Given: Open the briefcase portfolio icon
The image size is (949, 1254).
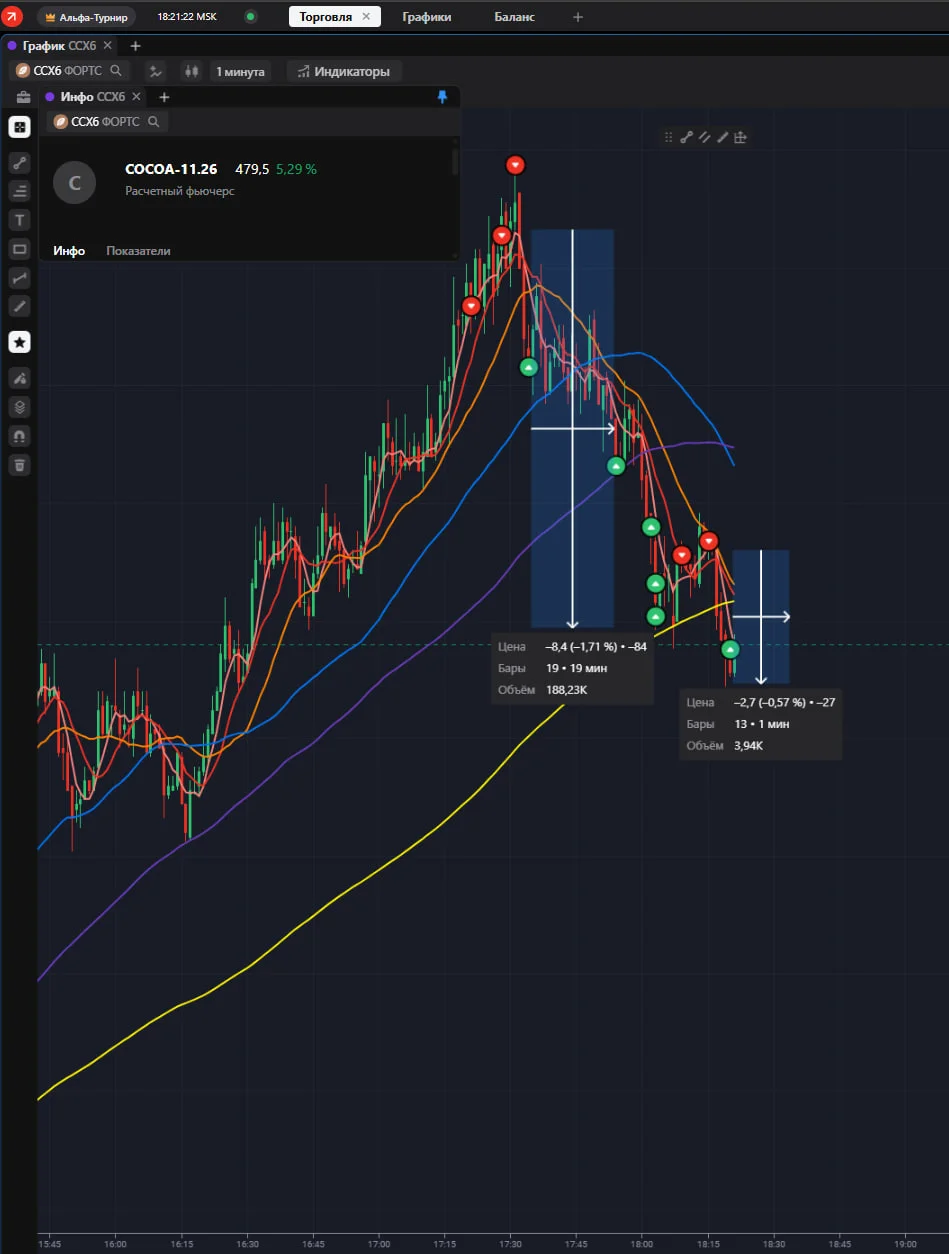Looking at the screenshot, I should coord(23,97).
